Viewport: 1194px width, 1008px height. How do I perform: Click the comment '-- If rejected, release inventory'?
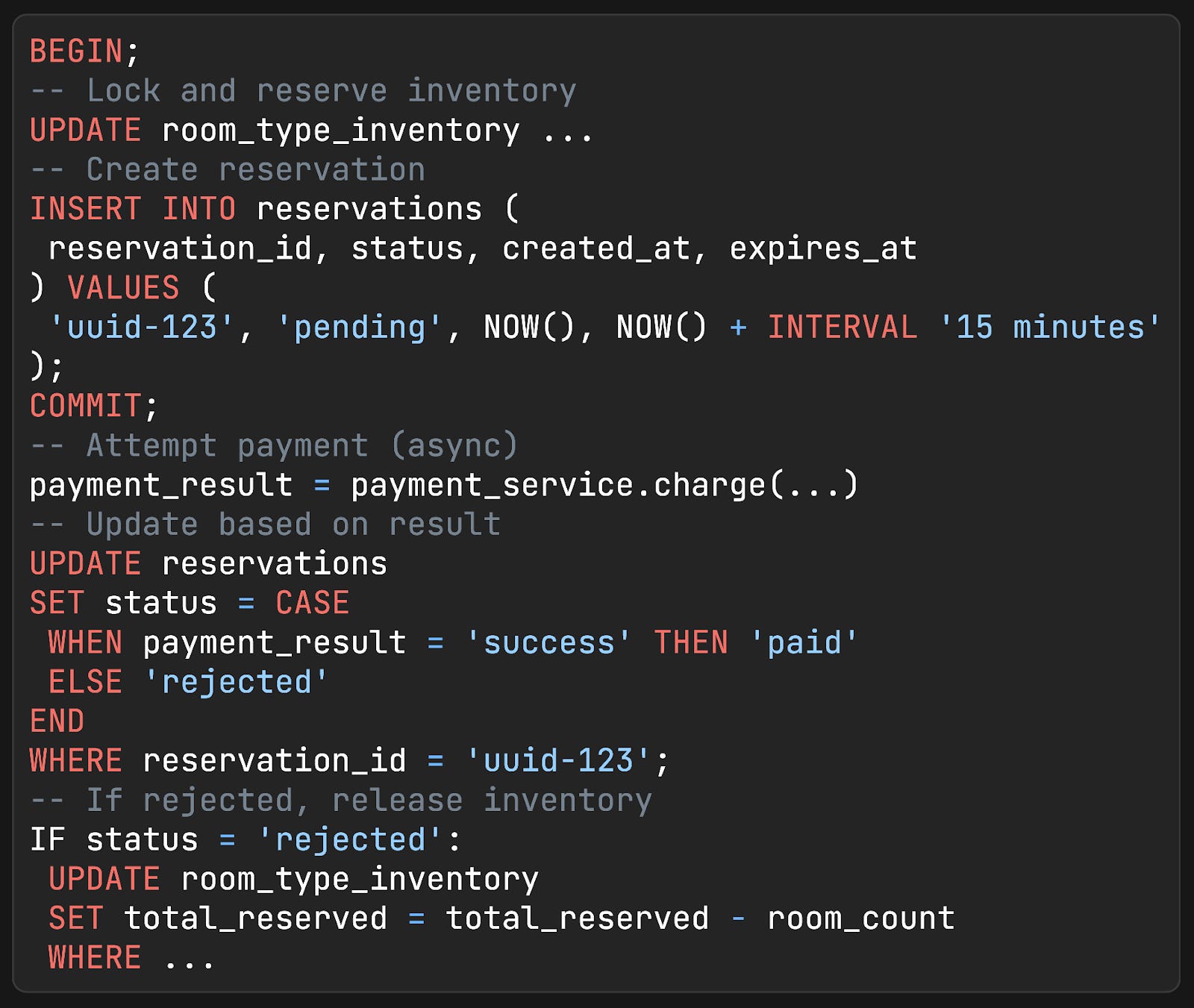pos(341,801)
